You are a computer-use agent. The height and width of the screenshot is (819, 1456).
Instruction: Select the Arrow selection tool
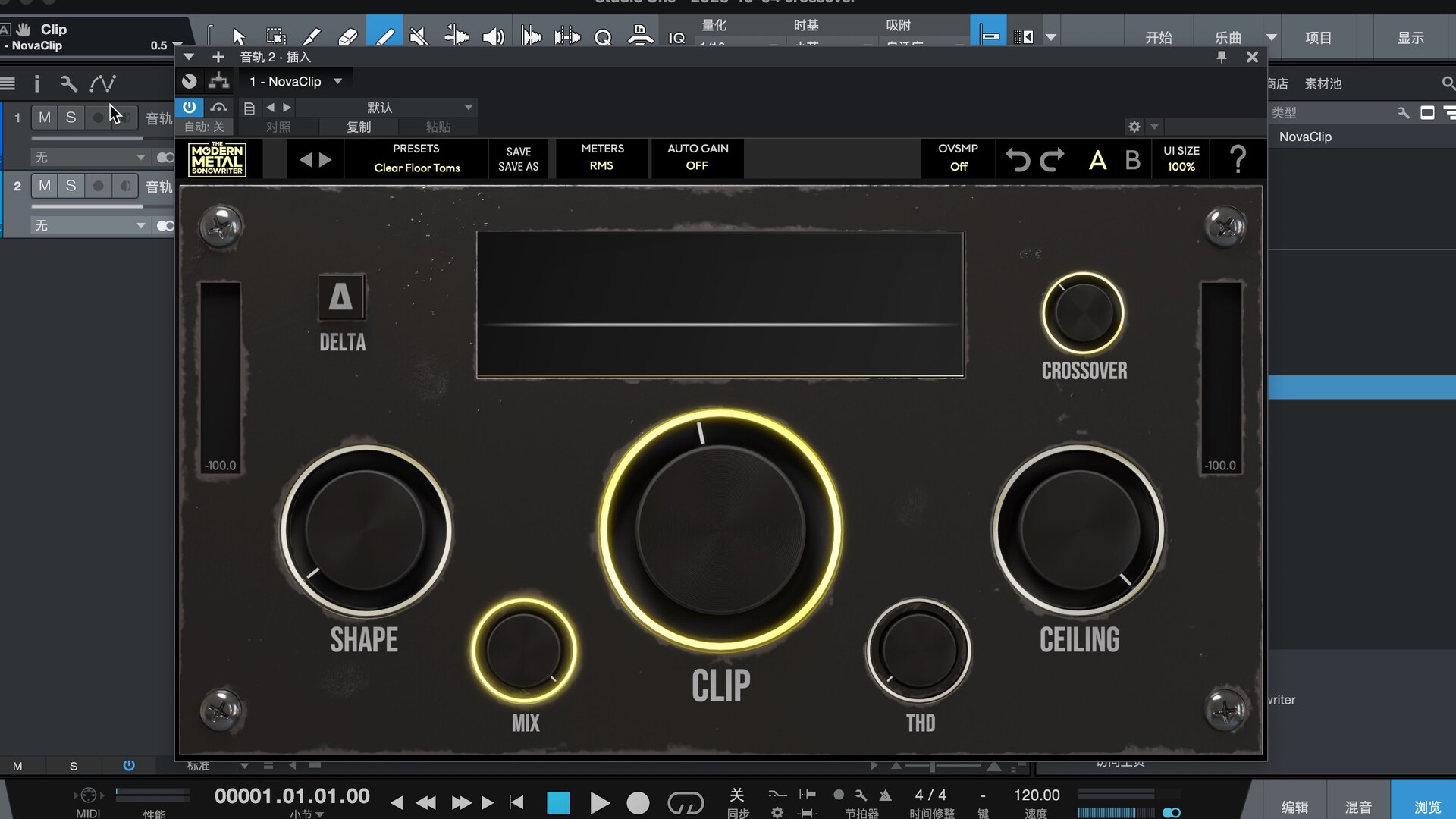[239, 36]
